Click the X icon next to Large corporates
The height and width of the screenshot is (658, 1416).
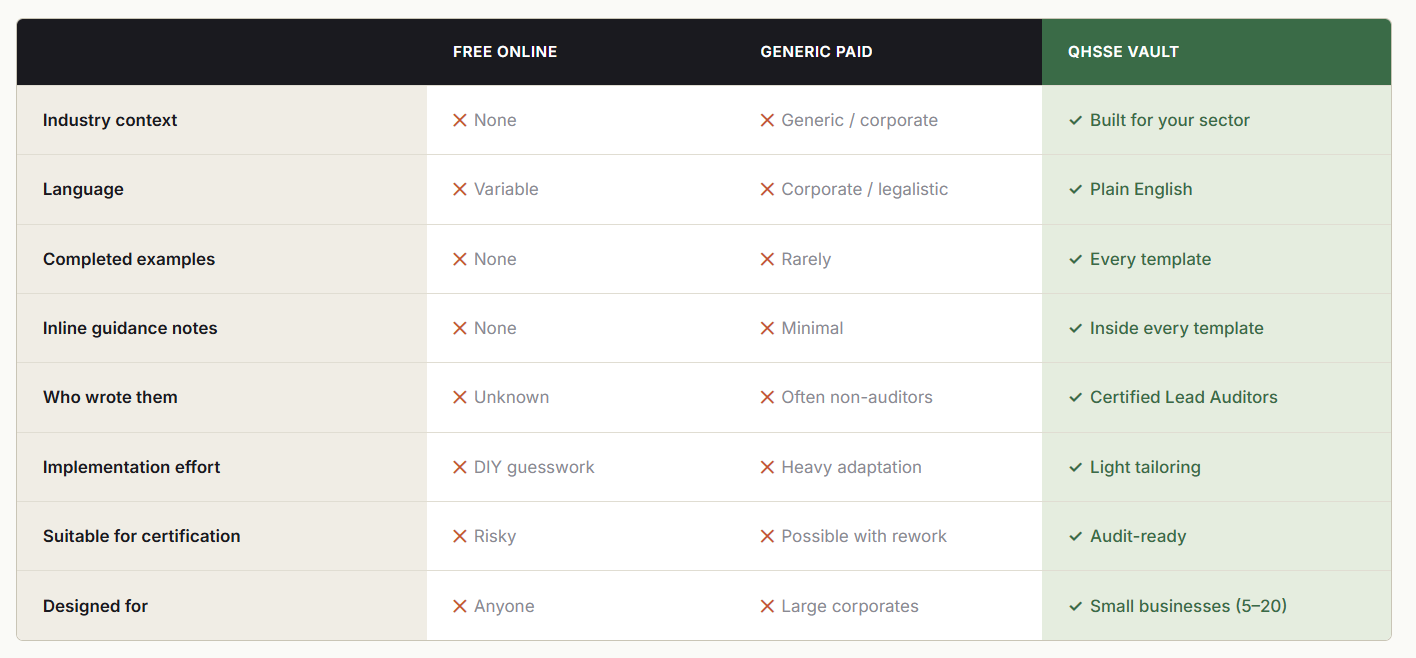[767, 606]
